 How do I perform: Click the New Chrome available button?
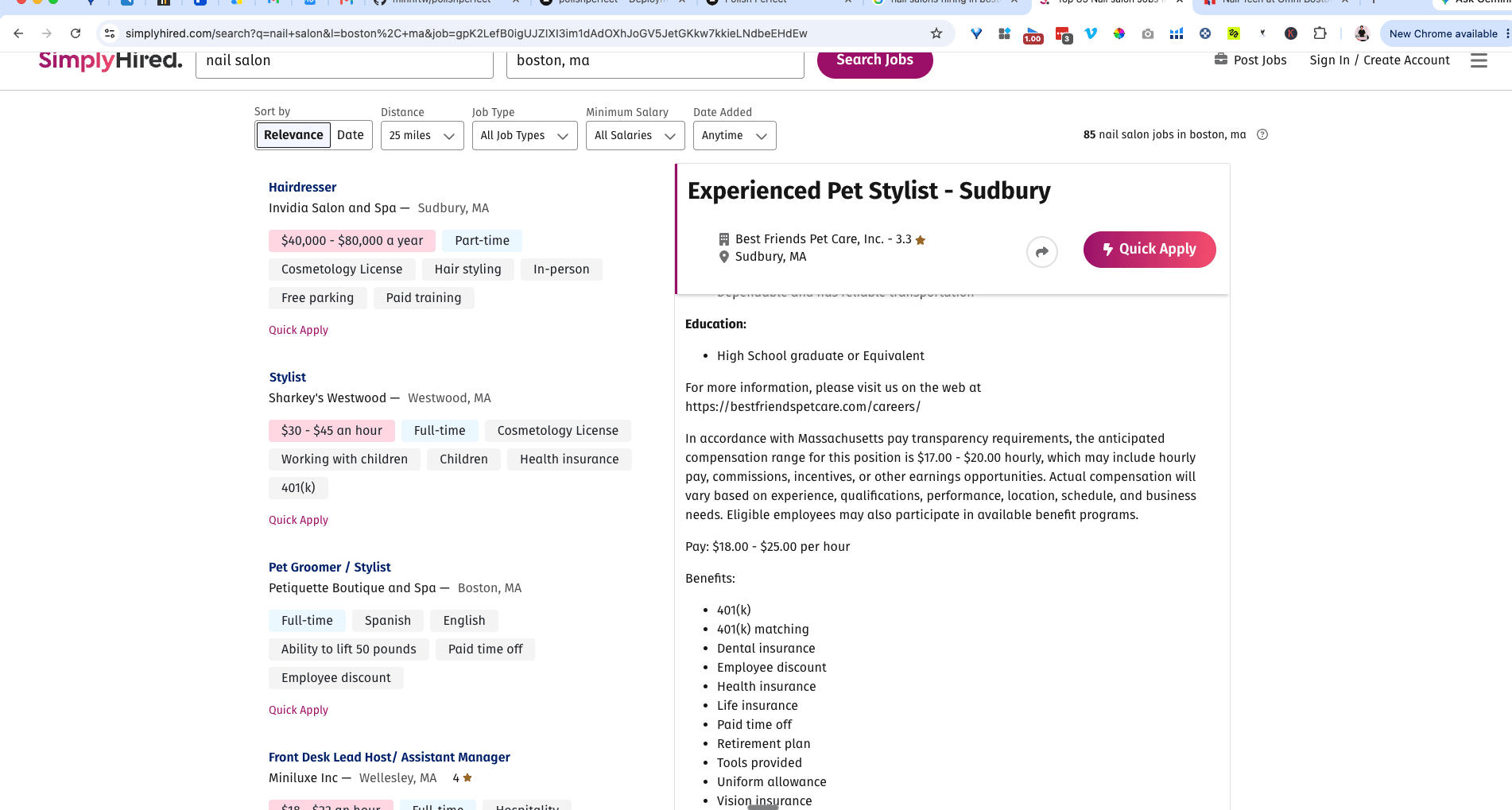pos(1443,33)
